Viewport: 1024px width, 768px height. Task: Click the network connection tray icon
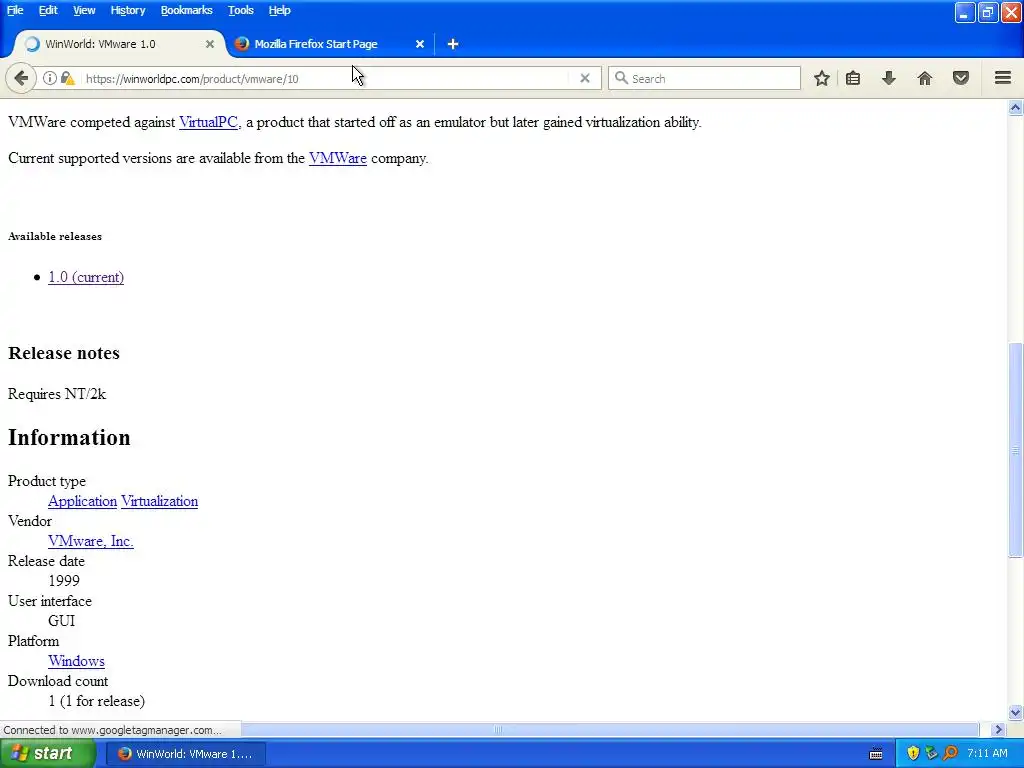[x=931, y=754]
